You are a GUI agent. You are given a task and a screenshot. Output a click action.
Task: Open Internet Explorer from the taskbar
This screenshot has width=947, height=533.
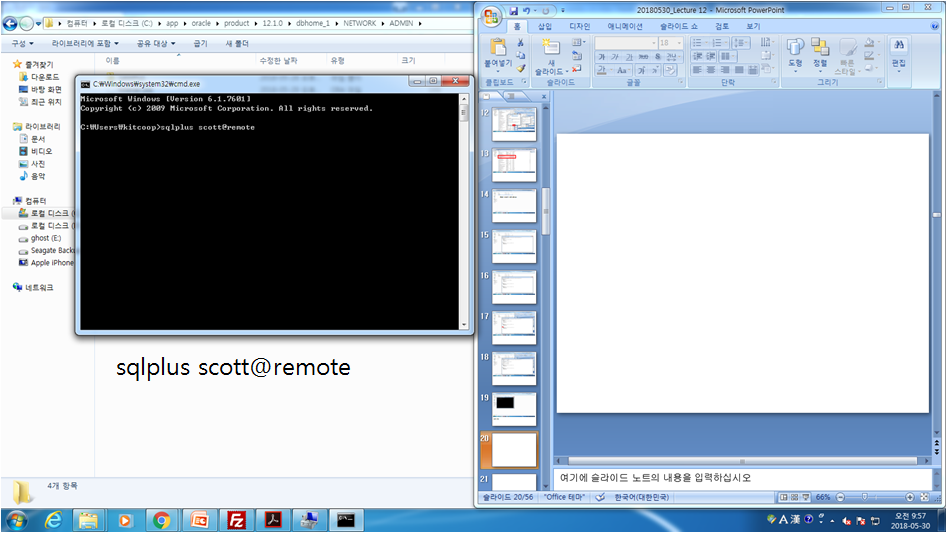click(53, 520)
